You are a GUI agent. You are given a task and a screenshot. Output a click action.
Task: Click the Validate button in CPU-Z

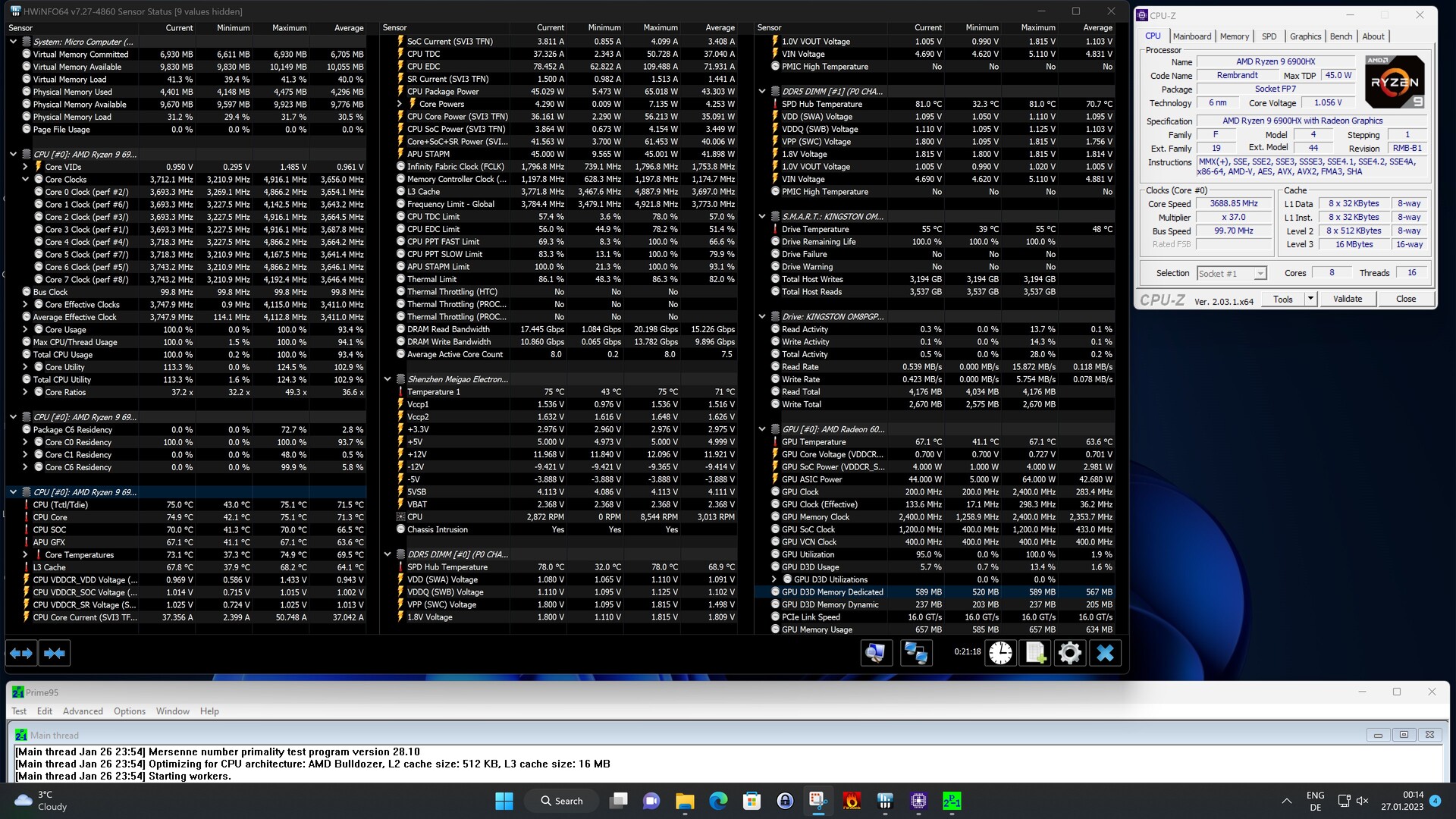point(1347,299)
